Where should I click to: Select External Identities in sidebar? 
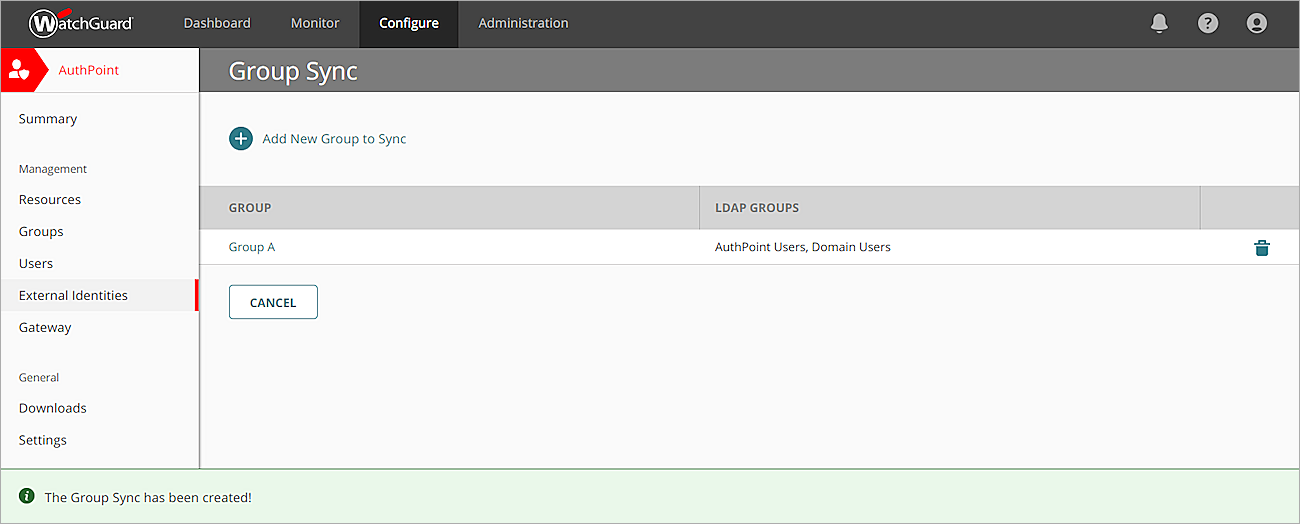[73, 296]
